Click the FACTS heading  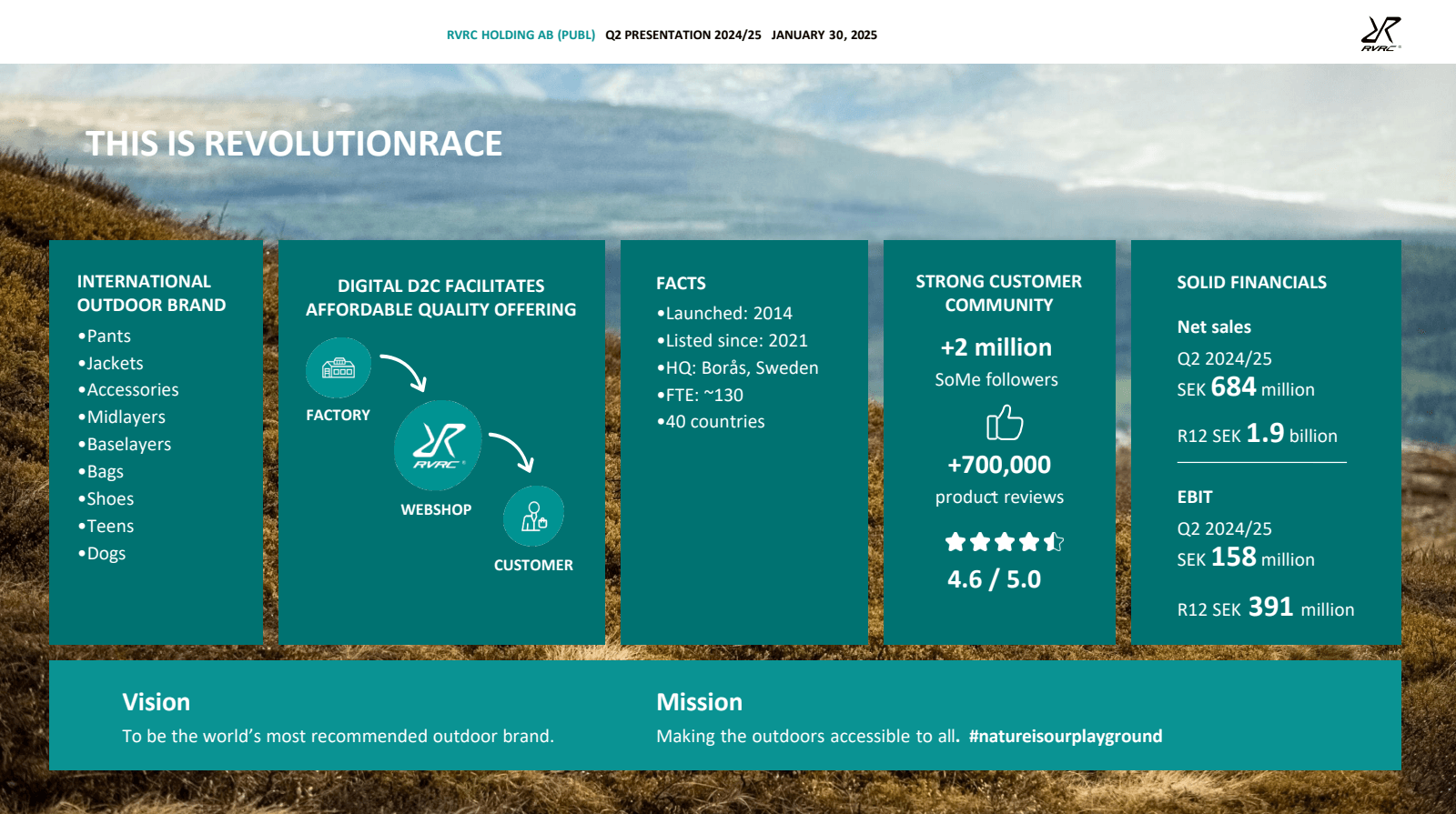pos(681,283)
